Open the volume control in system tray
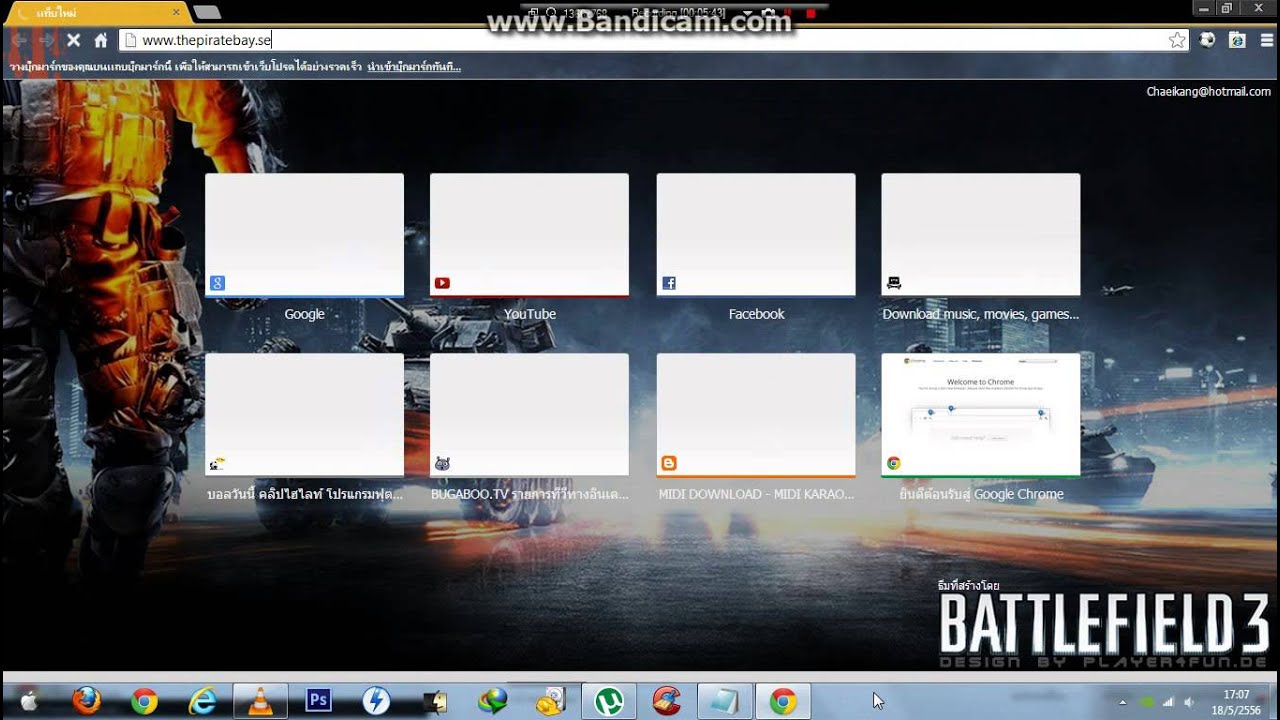Image resolution: width=1280 pixels, height=720 pixels. (1188, 702)
